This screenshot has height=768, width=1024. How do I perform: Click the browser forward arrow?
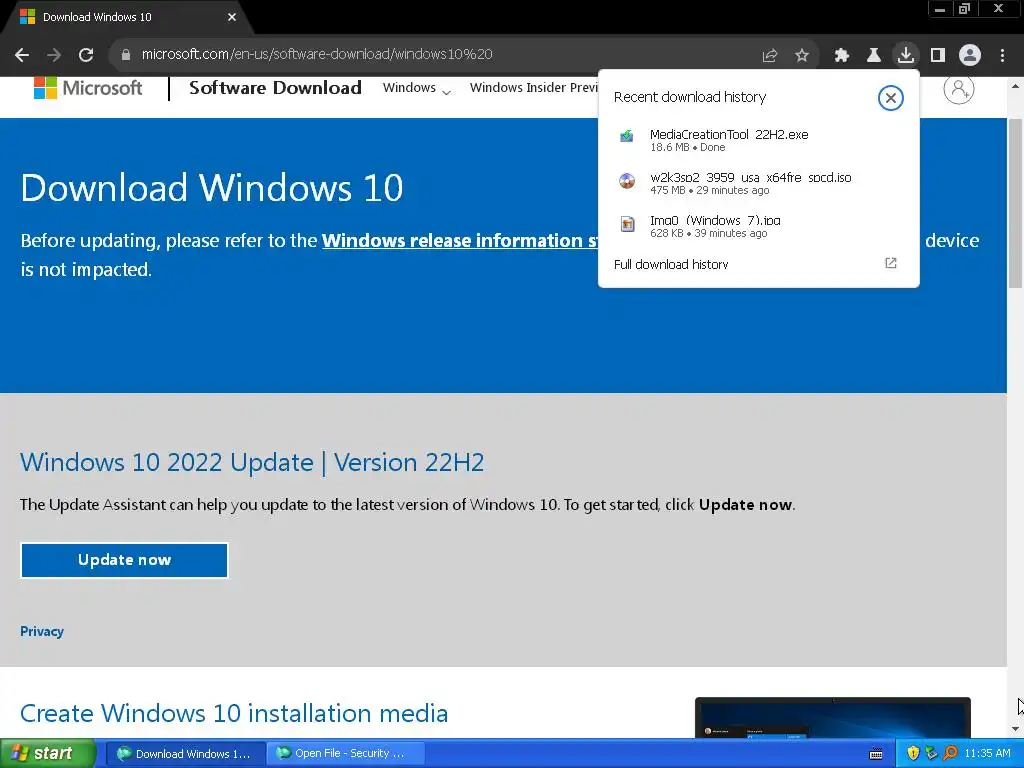coord(54,55)
